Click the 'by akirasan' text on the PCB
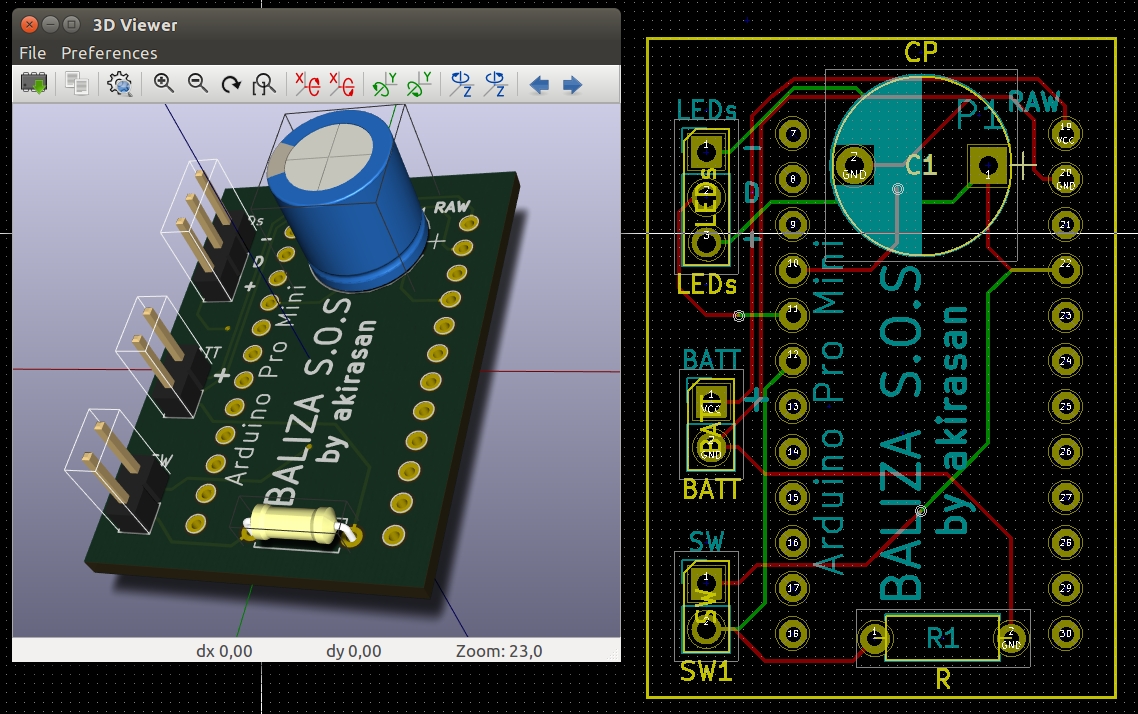 tap(954, 421)
